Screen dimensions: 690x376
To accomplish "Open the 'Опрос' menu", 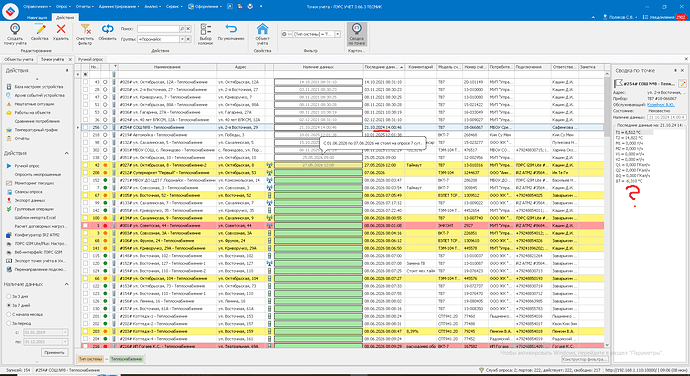I will point(64,7).
